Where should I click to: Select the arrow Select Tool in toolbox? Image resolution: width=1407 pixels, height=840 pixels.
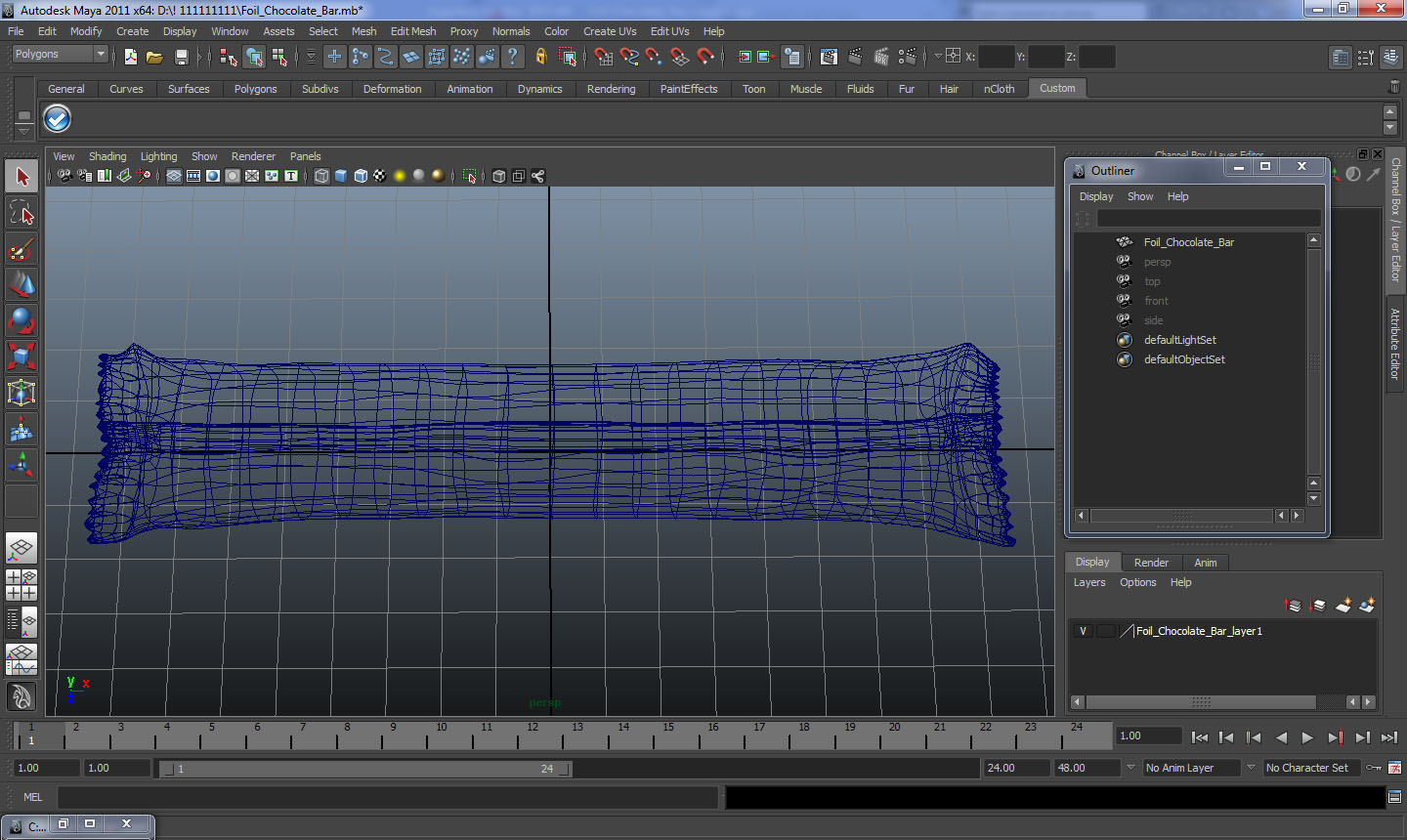pyautogui.click(x=21, y=177)
